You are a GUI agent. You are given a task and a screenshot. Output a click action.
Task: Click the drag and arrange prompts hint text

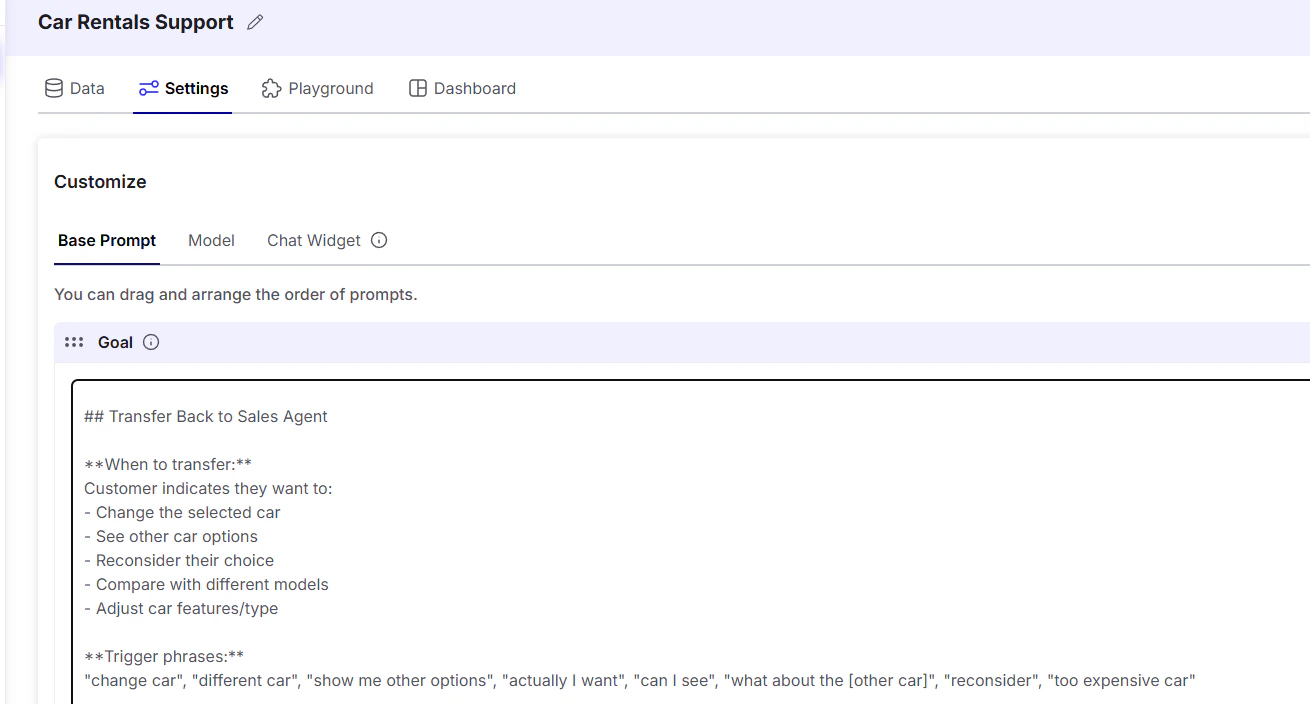(236, 295)
